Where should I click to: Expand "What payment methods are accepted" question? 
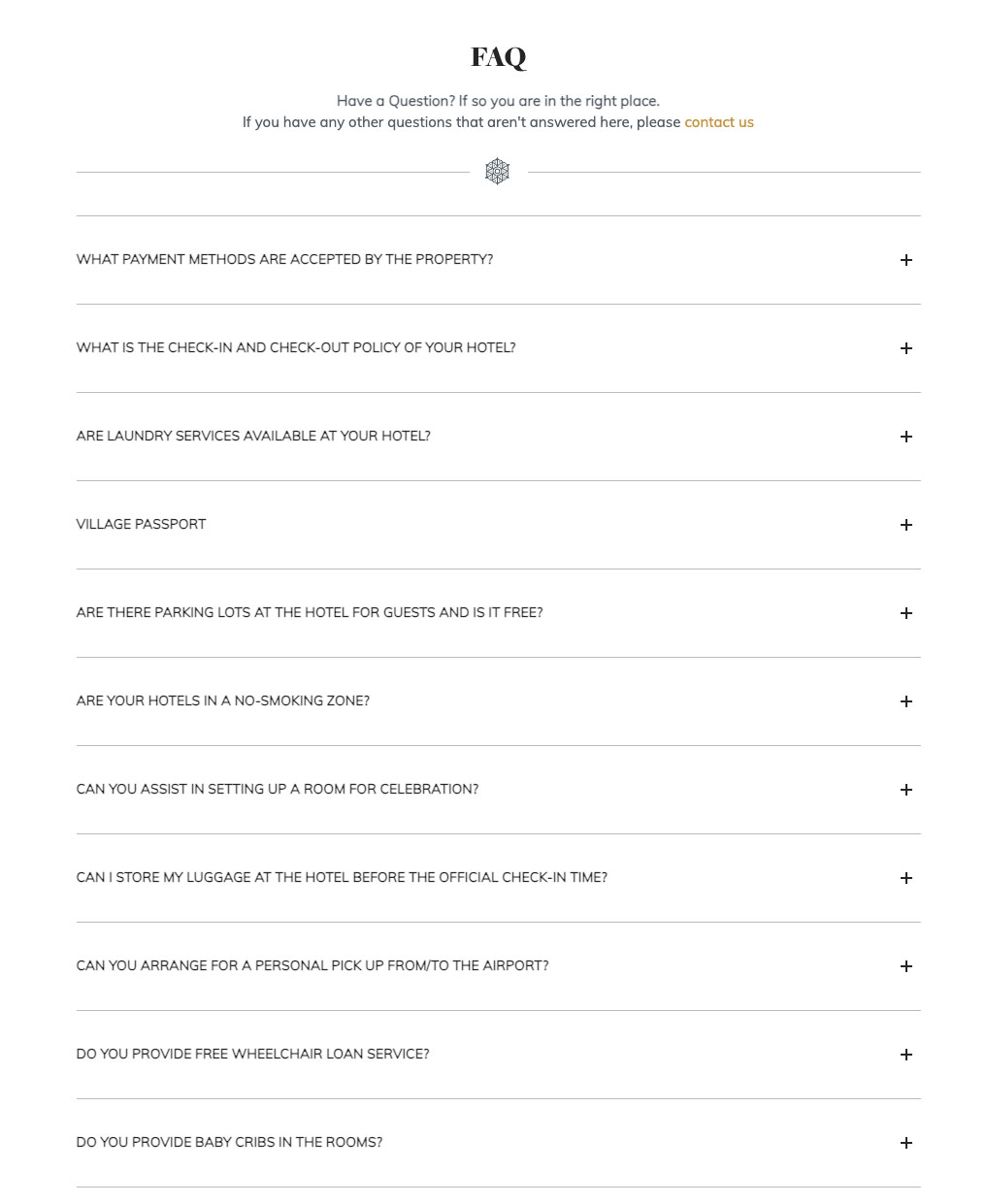coord(284,259)
